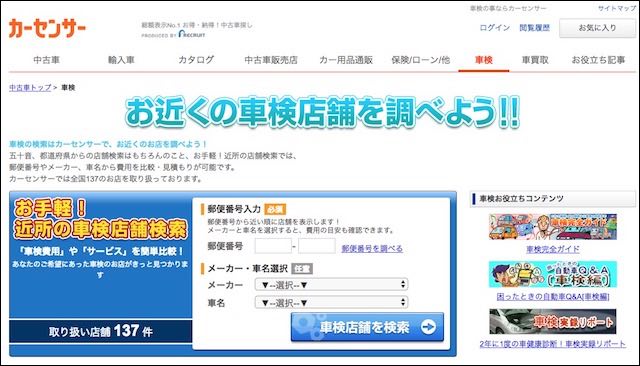
Task: Open the 閲覧履歴 link
Action: coord(535,28)
